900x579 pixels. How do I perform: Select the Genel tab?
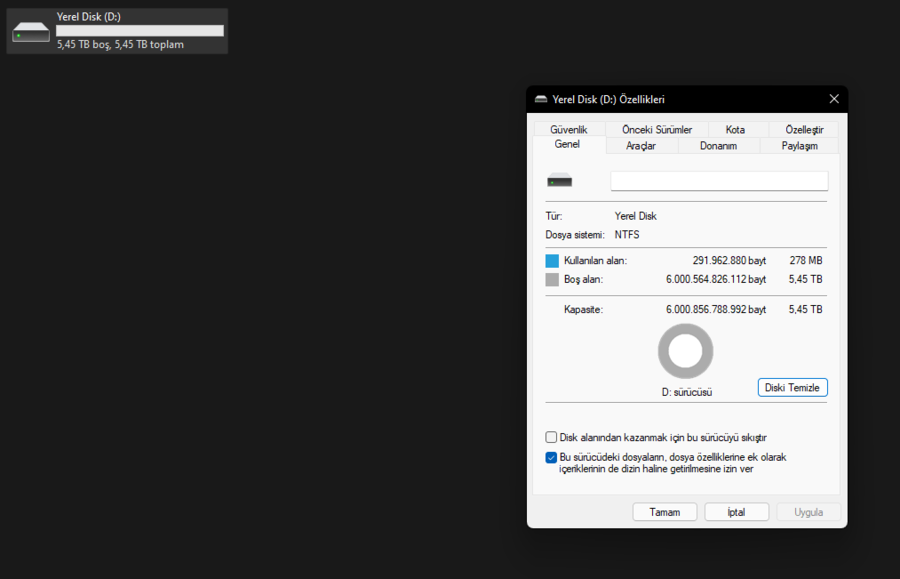tap(567, 145)
